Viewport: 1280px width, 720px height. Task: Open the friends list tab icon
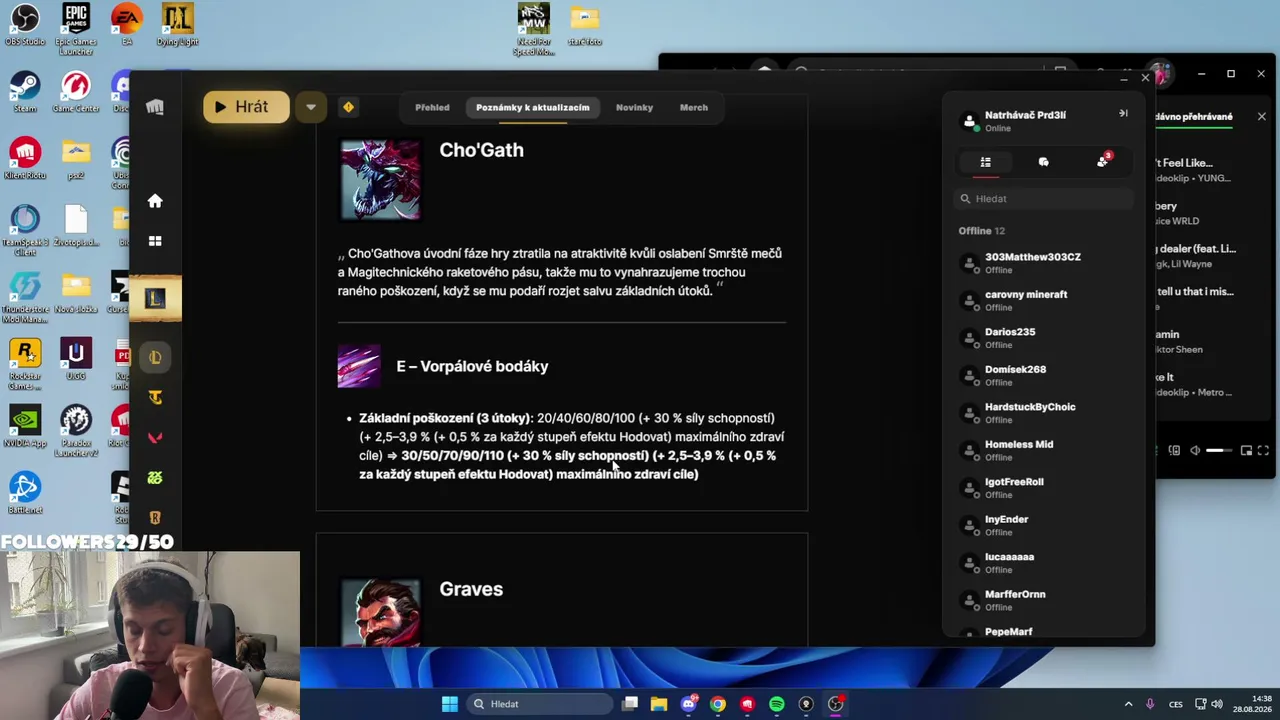point(985,162)
